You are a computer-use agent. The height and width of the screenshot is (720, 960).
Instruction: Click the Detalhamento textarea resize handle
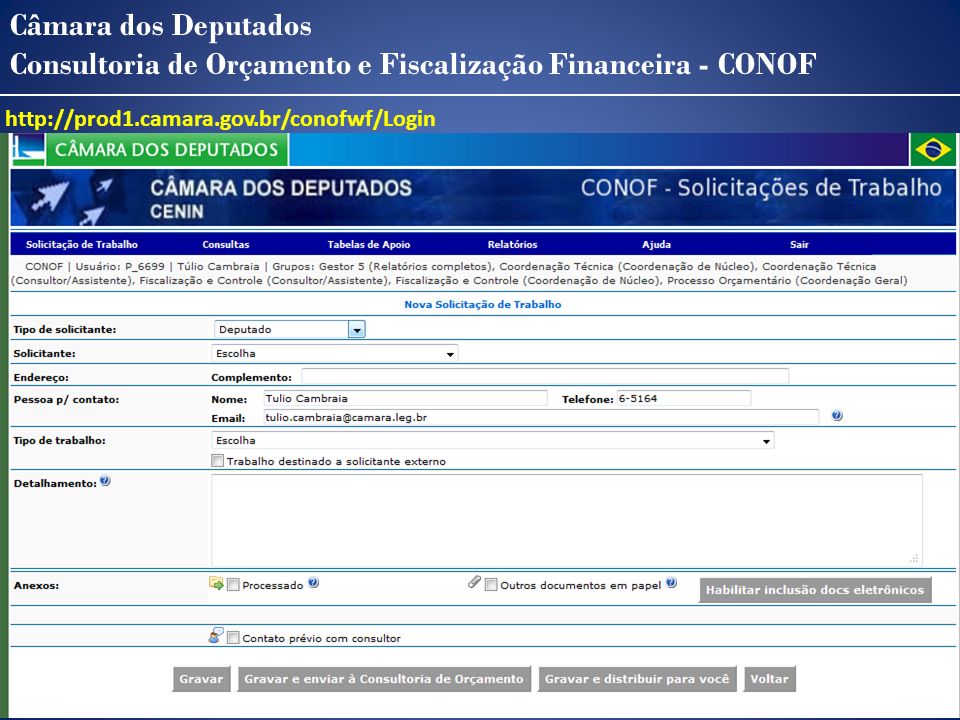[x=914, y=558]
